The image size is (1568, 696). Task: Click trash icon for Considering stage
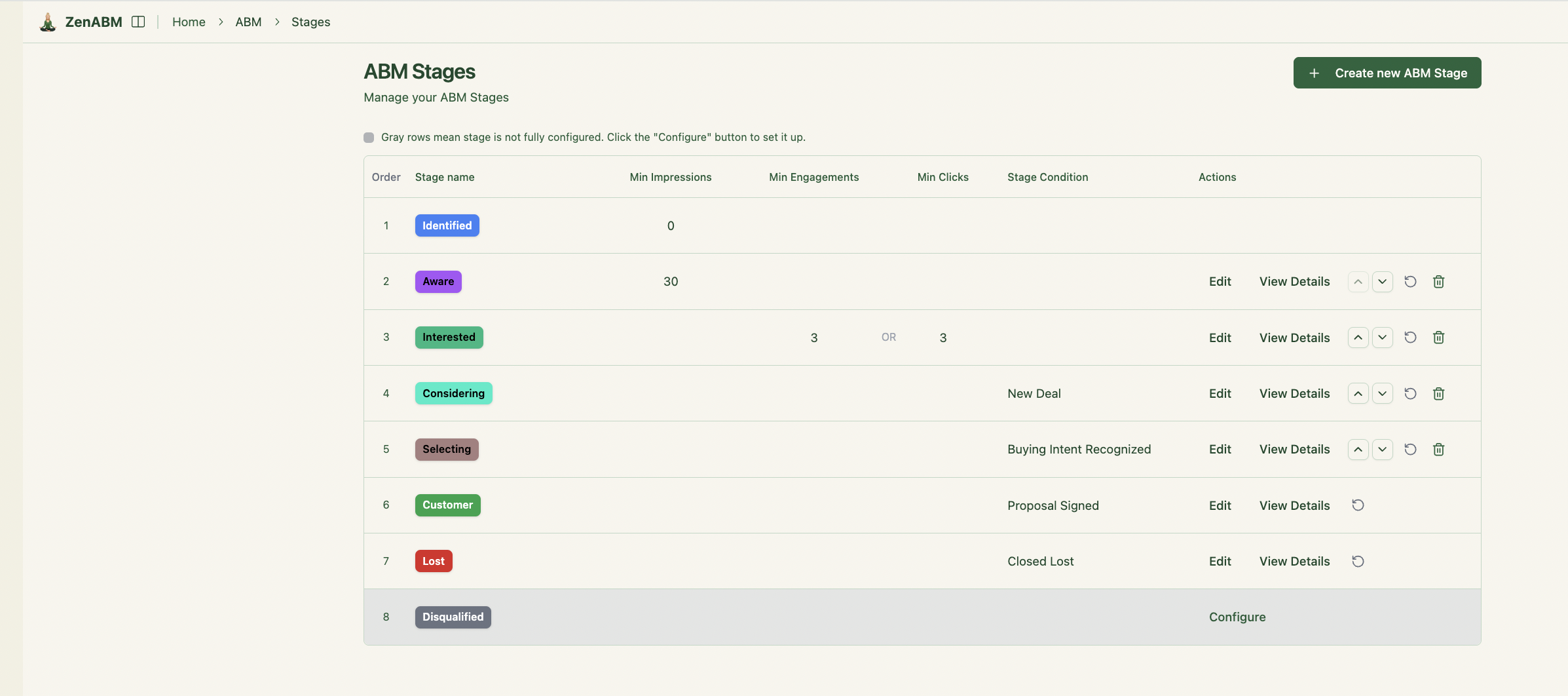(1438, 394)
